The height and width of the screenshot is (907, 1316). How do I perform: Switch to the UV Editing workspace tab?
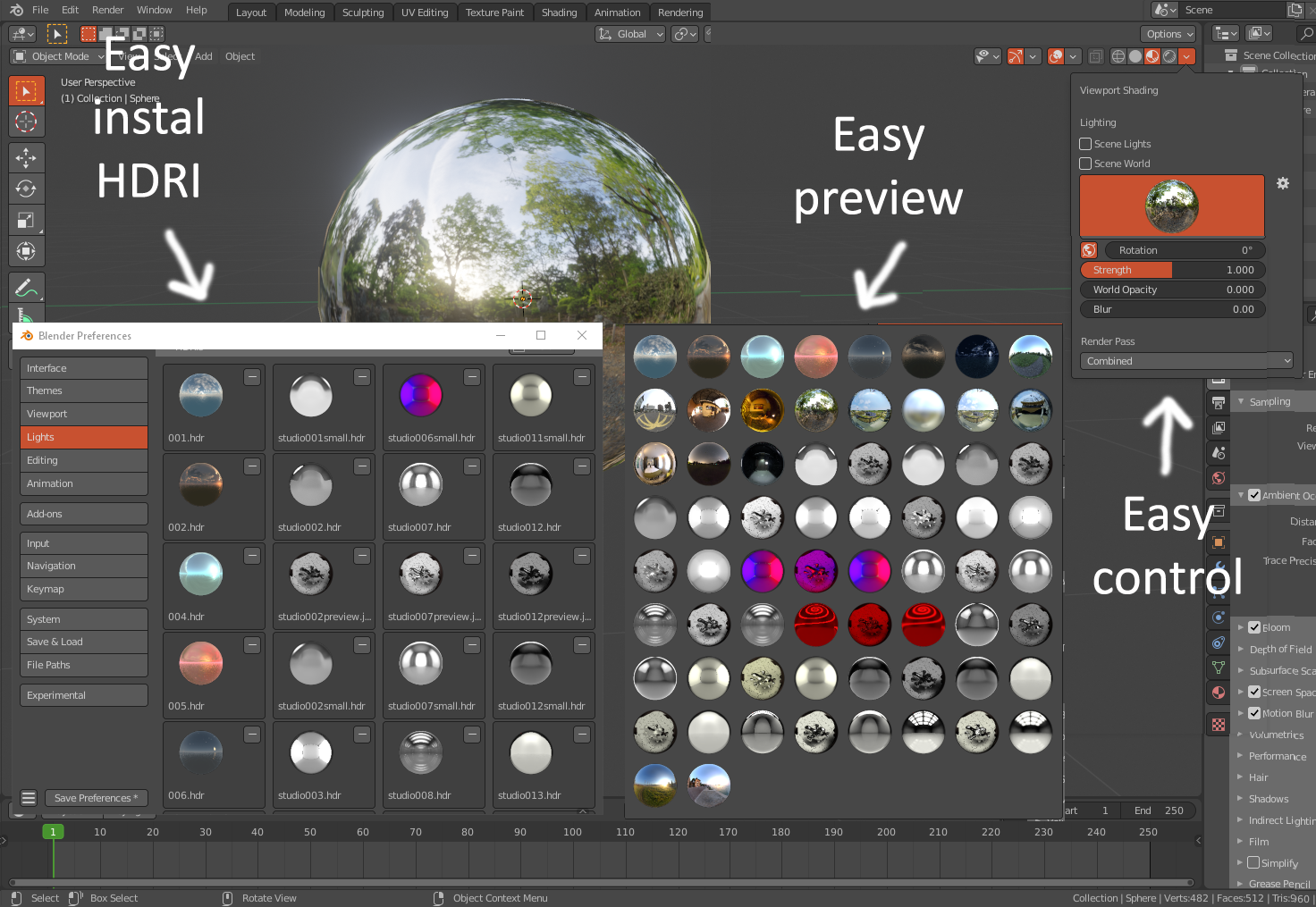[x=425, y=13]
